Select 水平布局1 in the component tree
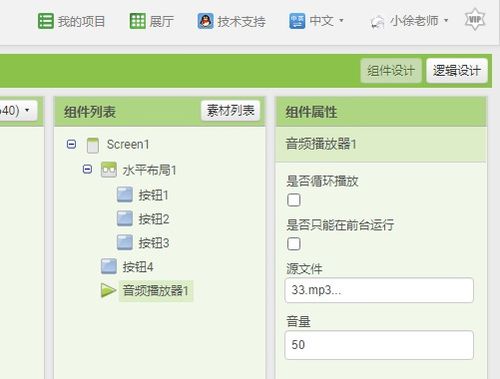Image resolution: width=500 pixels, height=379 pixels. [x=149, y=170]
